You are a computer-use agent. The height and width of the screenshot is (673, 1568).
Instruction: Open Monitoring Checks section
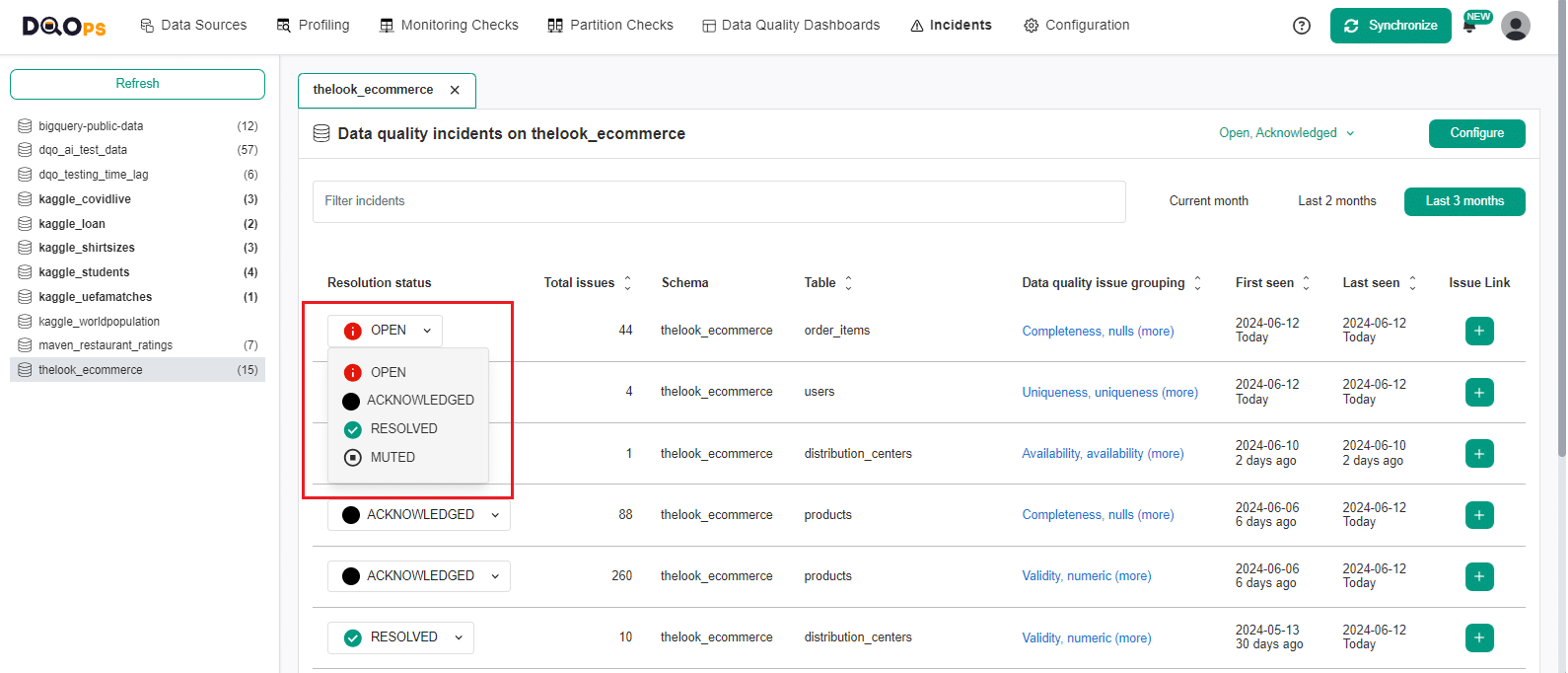tap(449, 26)
